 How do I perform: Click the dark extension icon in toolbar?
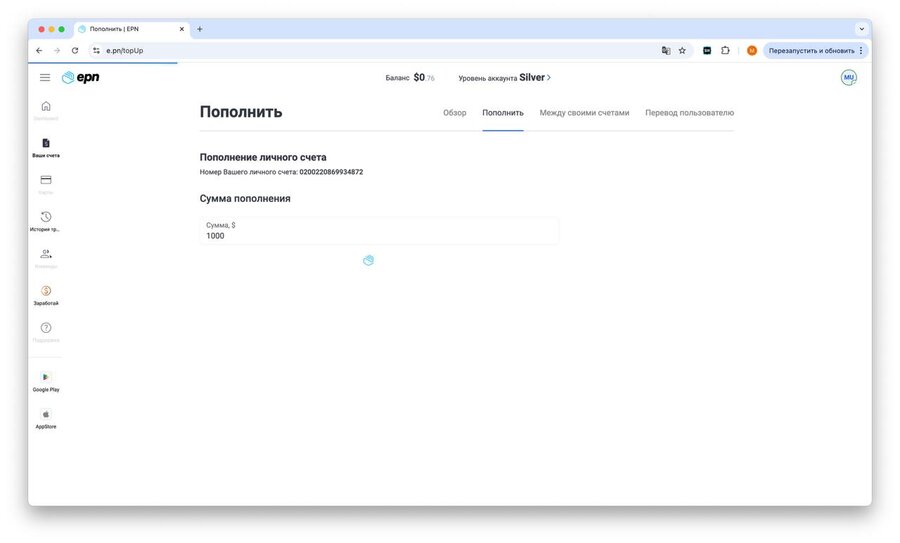[x=707, y=51]
